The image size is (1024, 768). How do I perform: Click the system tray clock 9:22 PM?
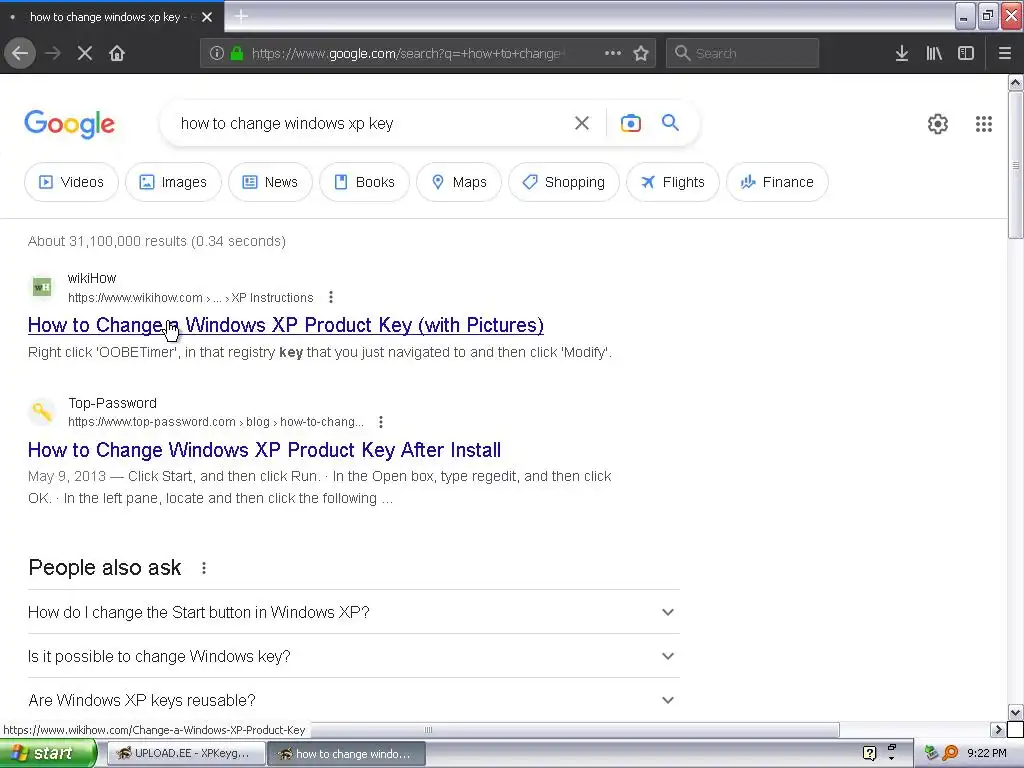(x=986, y=753)
